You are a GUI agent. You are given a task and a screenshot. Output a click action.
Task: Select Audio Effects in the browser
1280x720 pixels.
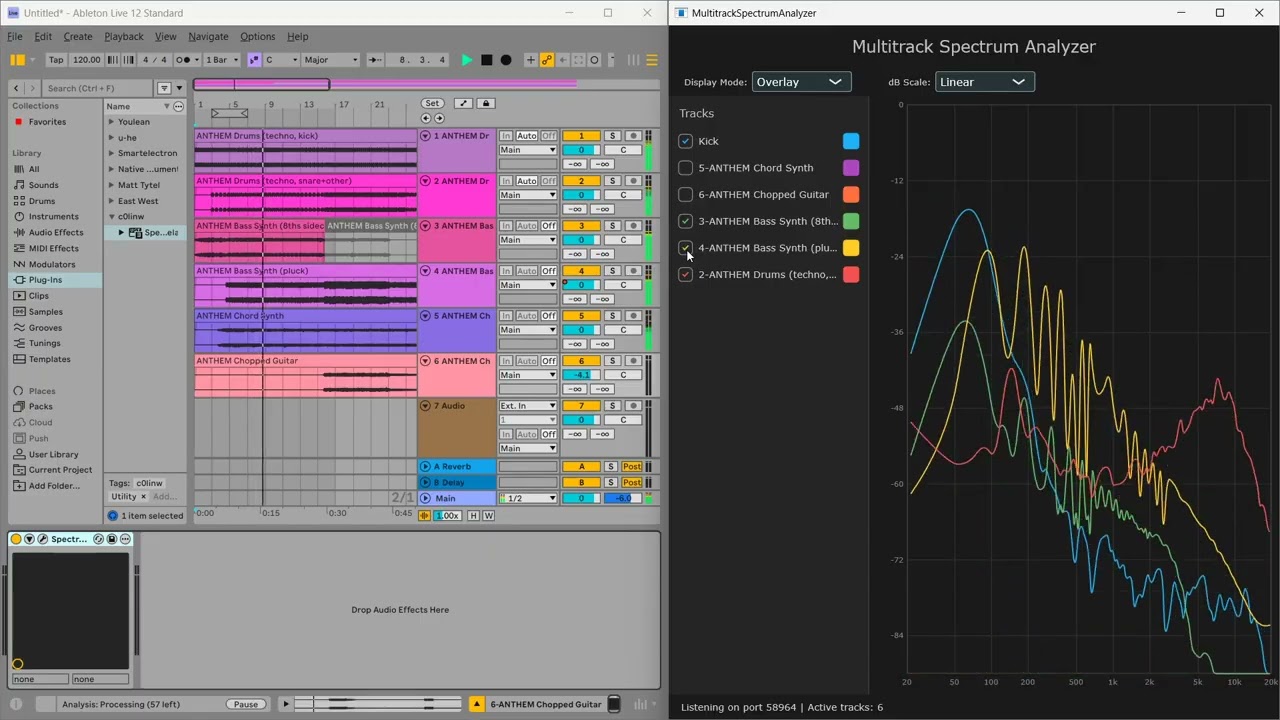tap(56, 232)
